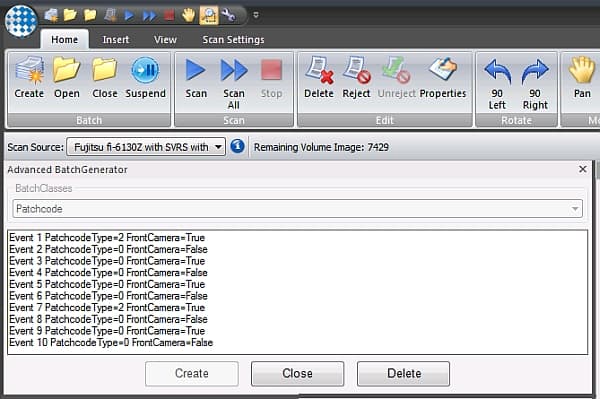Viewport: 600px width, 399px height.
Task: Switch to the Insert ribbon tab
Action: click(x=116, y=39)
